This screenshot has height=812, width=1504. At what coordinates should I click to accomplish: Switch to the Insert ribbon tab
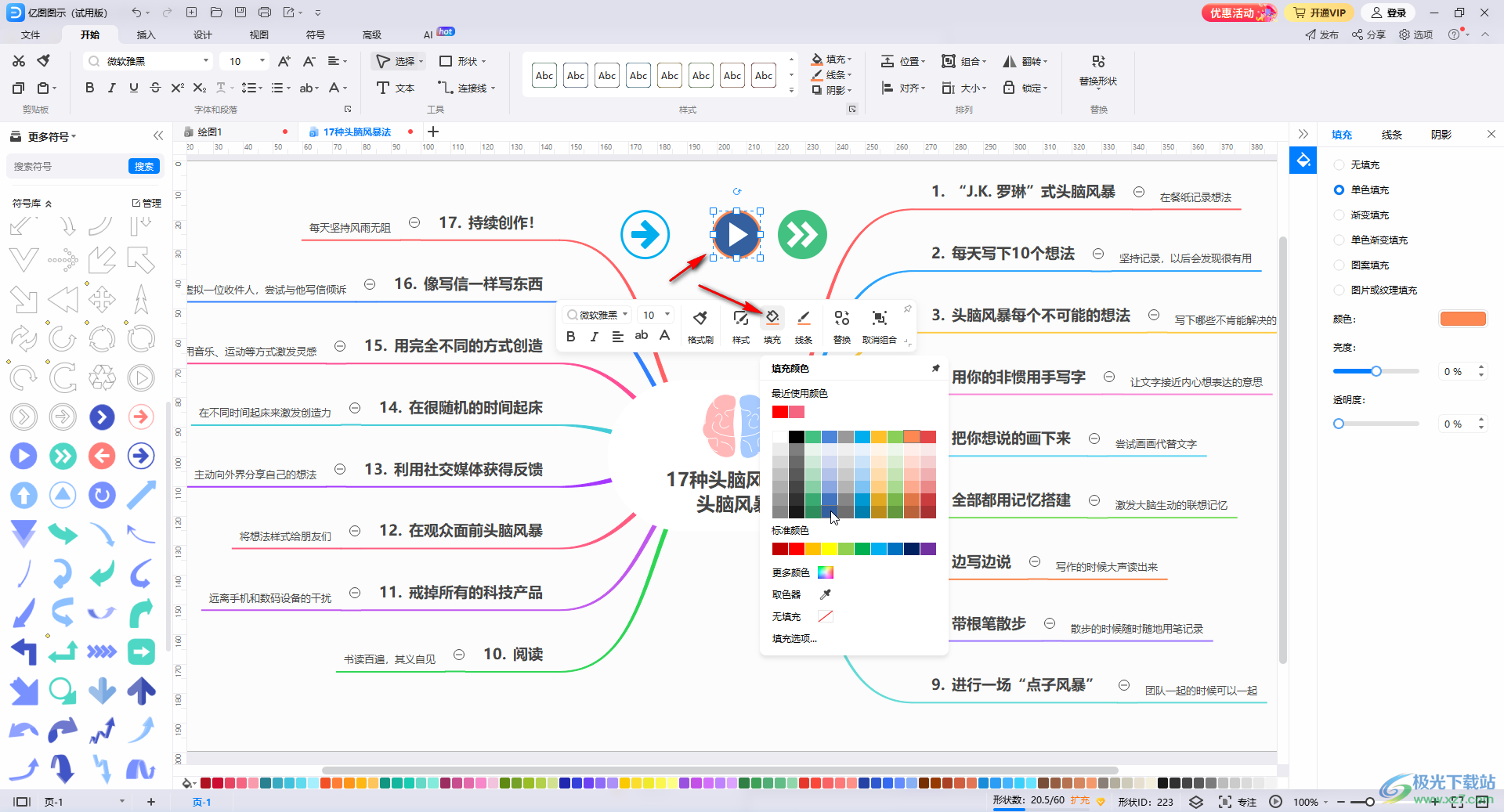(146, 34)
